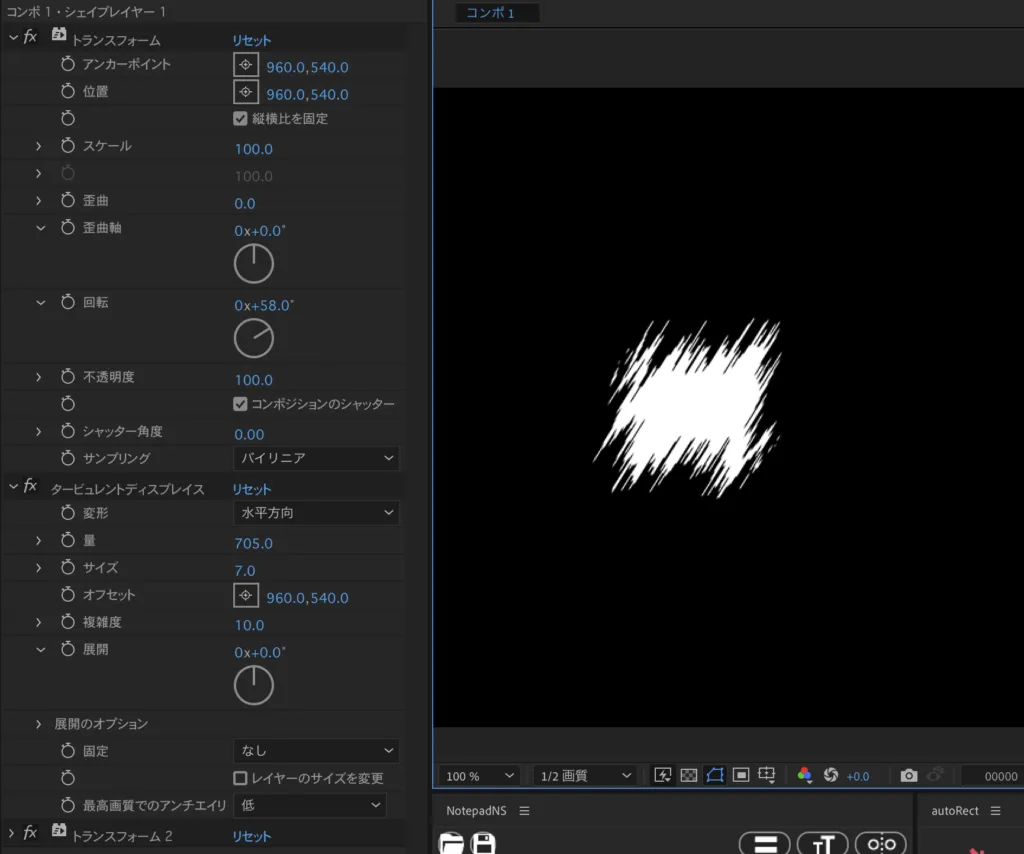Click the region of interest icon
The image size is (1024, 854).
click(x=741, y=775)
